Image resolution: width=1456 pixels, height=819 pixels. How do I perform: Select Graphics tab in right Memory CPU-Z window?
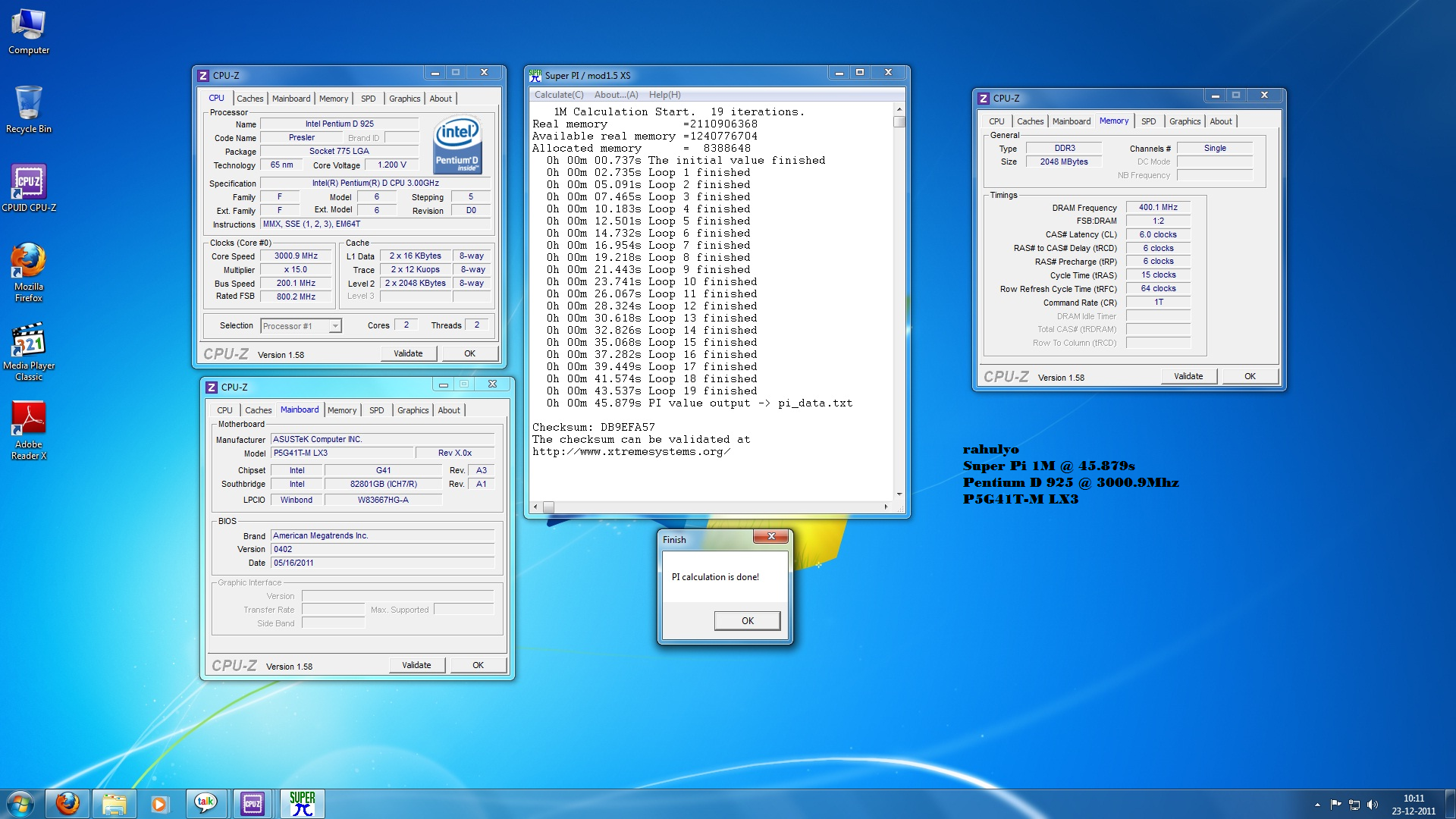point(1185,121)
